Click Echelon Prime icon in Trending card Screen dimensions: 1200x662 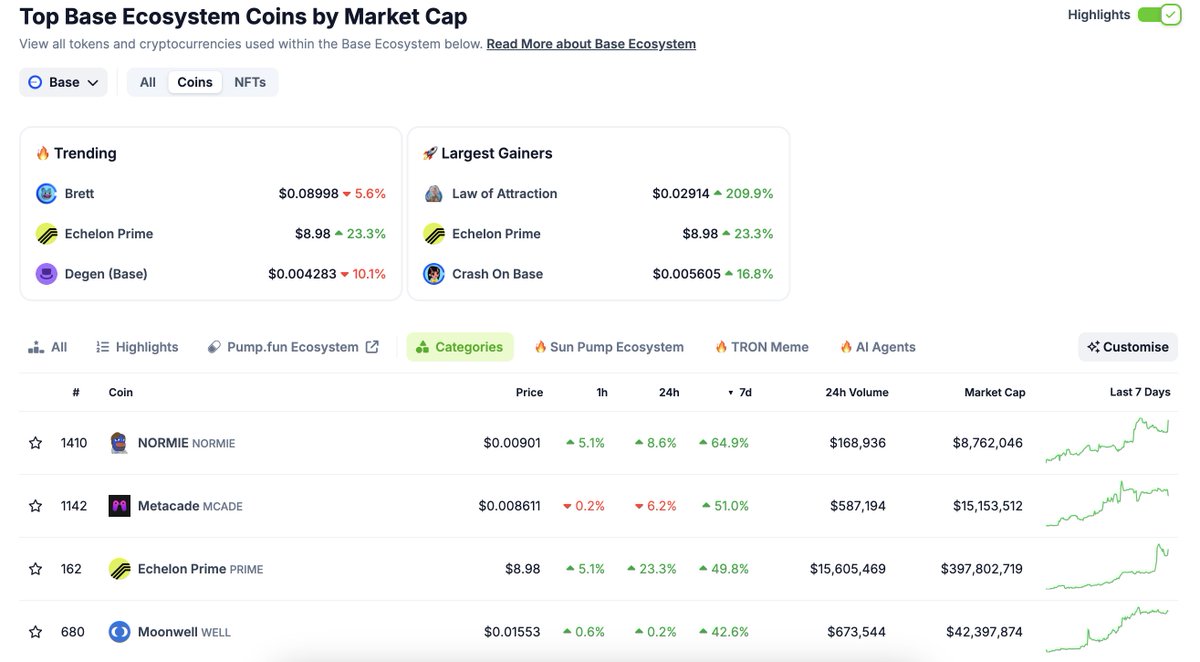pos(46,234)
